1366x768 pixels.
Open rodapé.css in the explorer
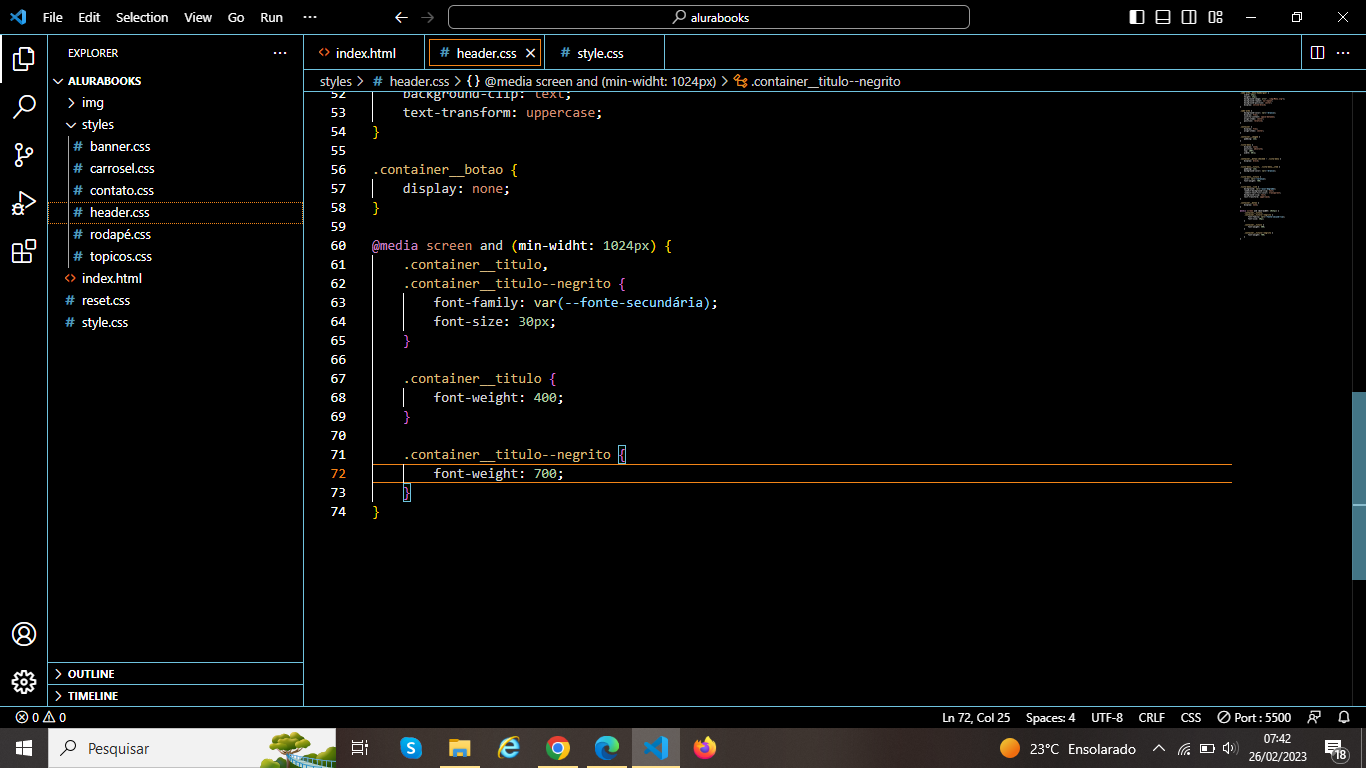click(175, 234)
